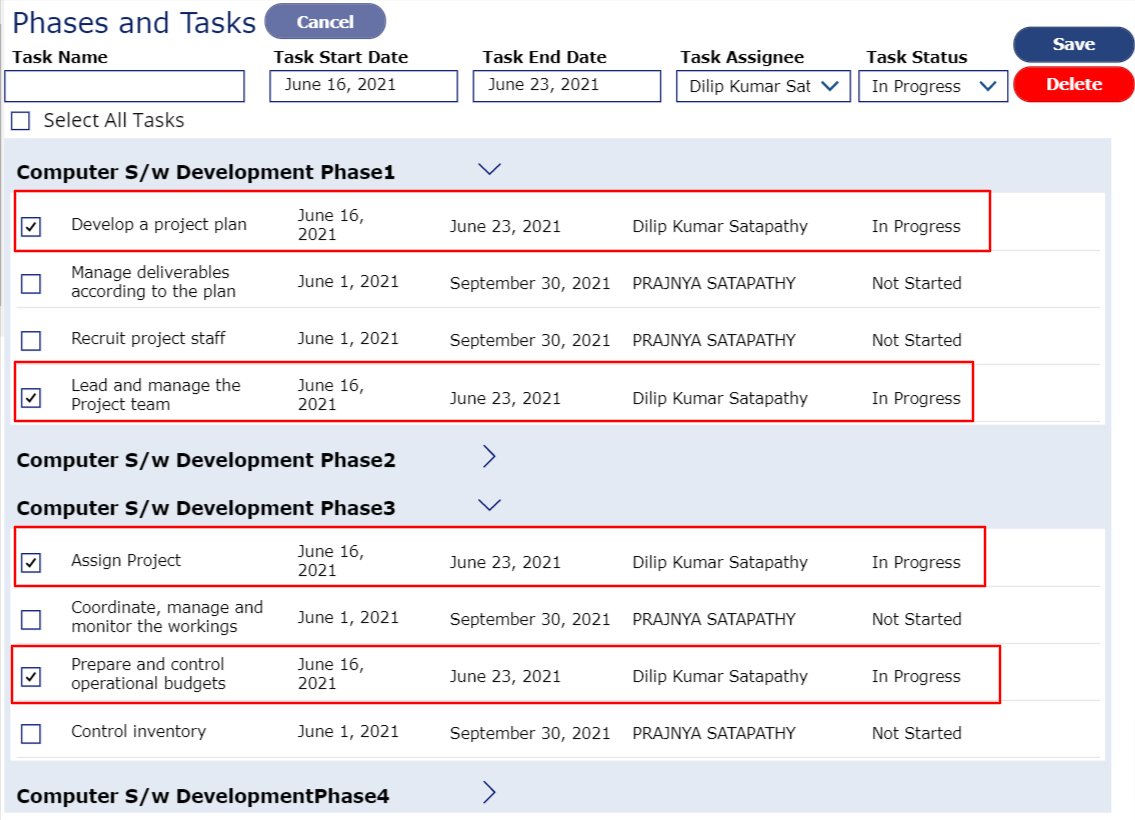1135x820 pixels.
Task: Collapse the Computer S/w Development Phase3 section
Action: [489, 505]
